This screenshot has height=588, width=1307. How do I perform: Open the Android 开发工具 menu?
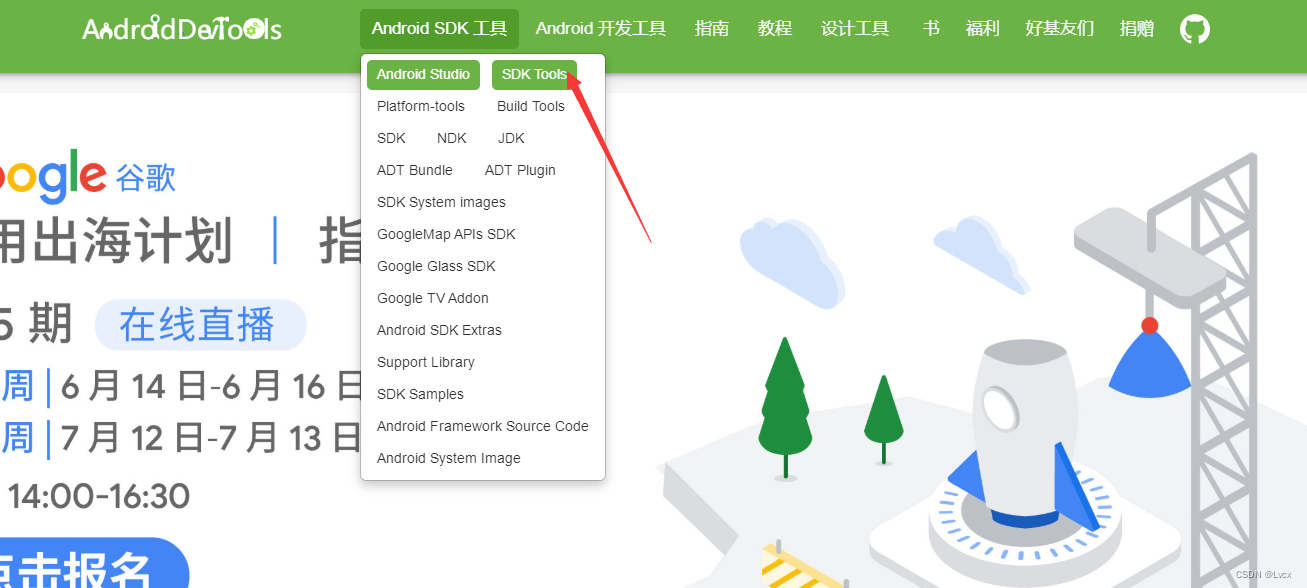[601, 29]
